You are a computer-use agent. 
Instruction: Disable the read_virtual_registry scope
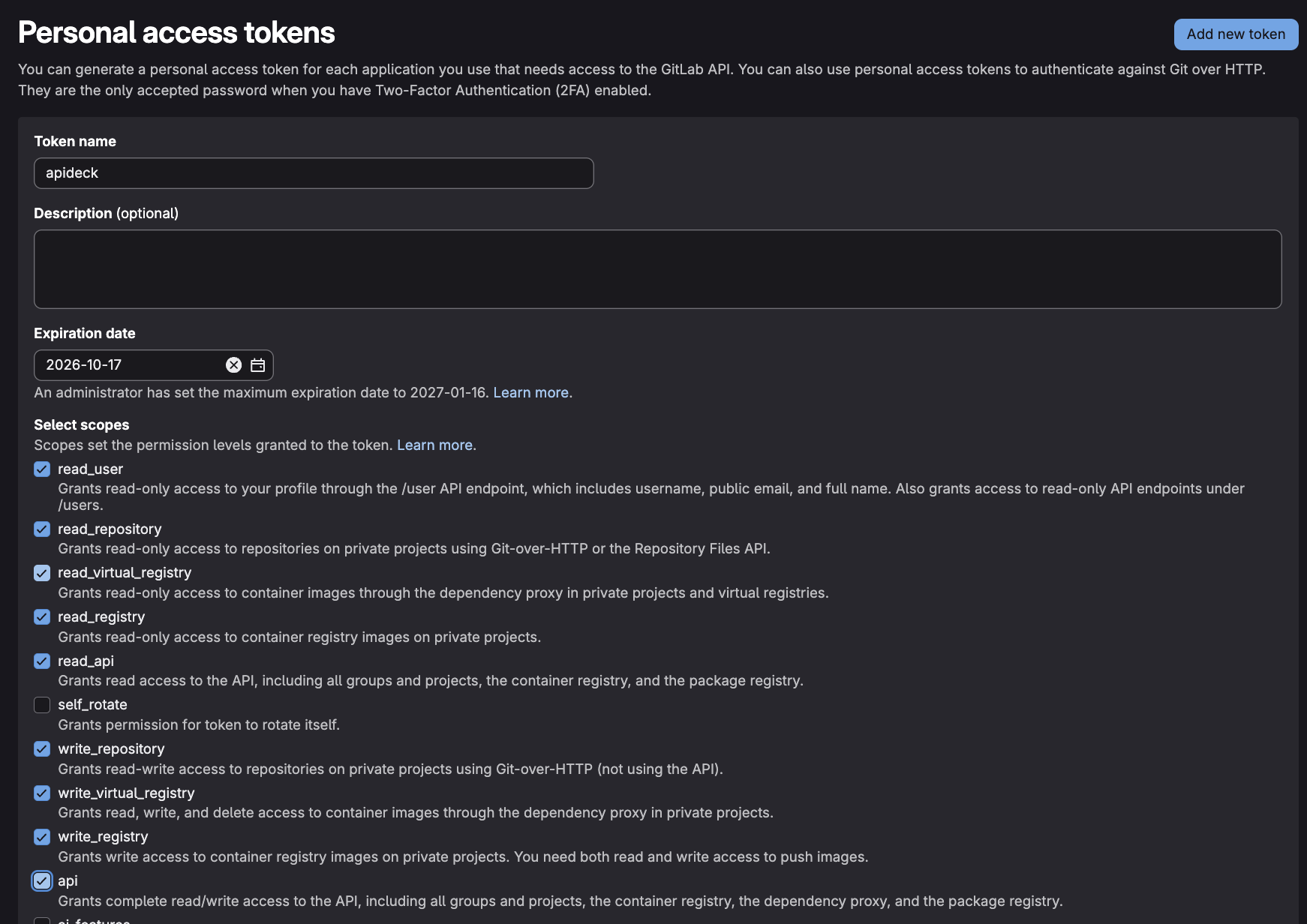click(41, 572)
